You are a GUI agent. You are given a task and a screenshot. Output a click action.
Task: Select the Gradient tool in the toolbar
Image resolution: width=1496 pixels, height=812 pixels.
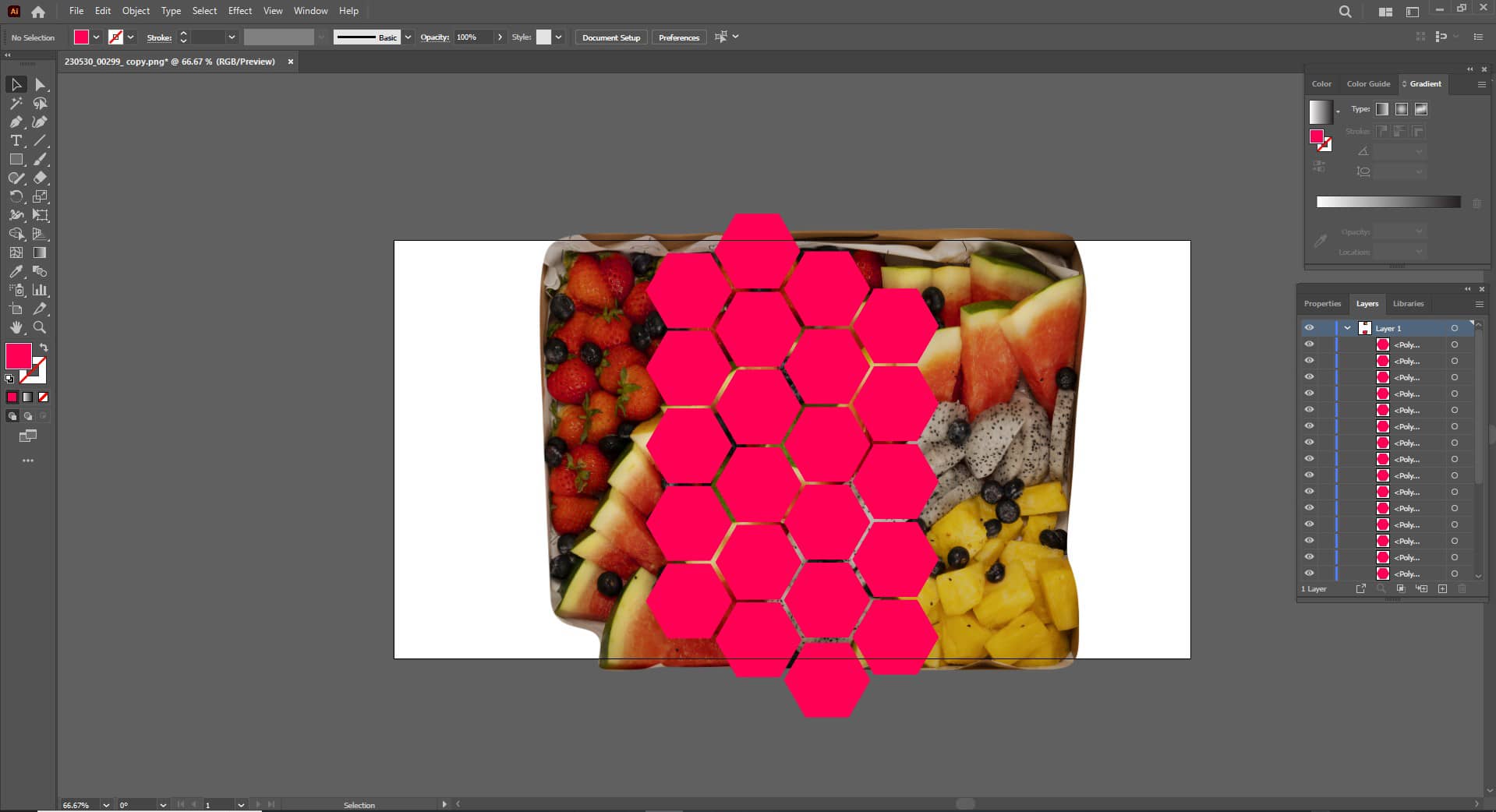40,253
